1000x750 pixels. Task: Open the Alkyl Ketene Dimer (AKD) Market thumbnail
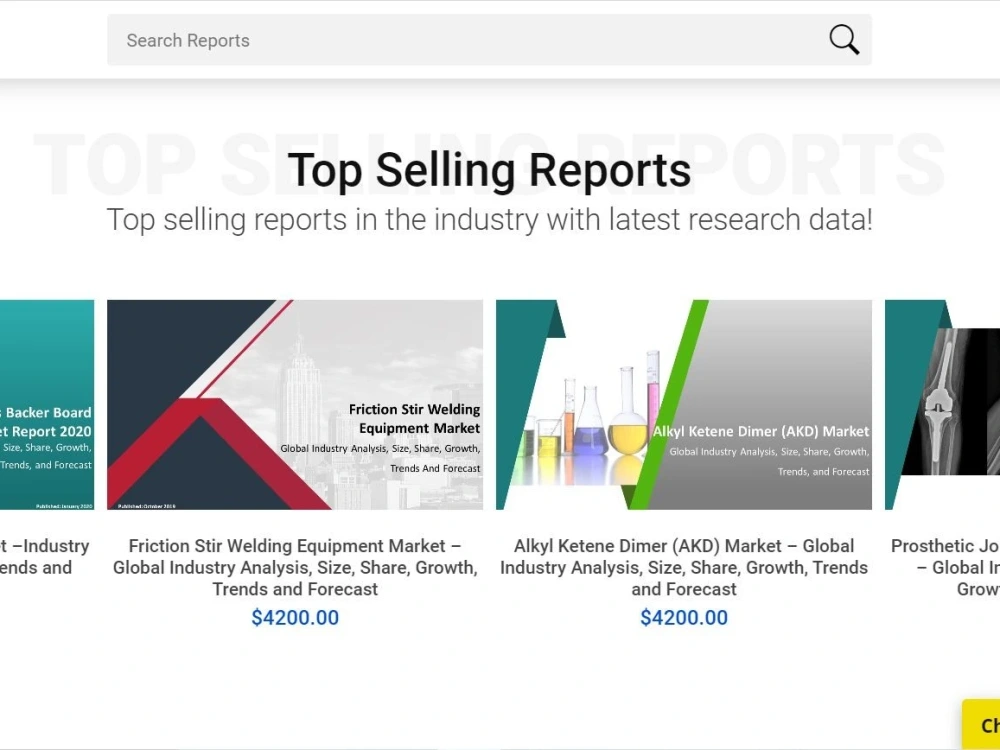click(x=684, y=404)
